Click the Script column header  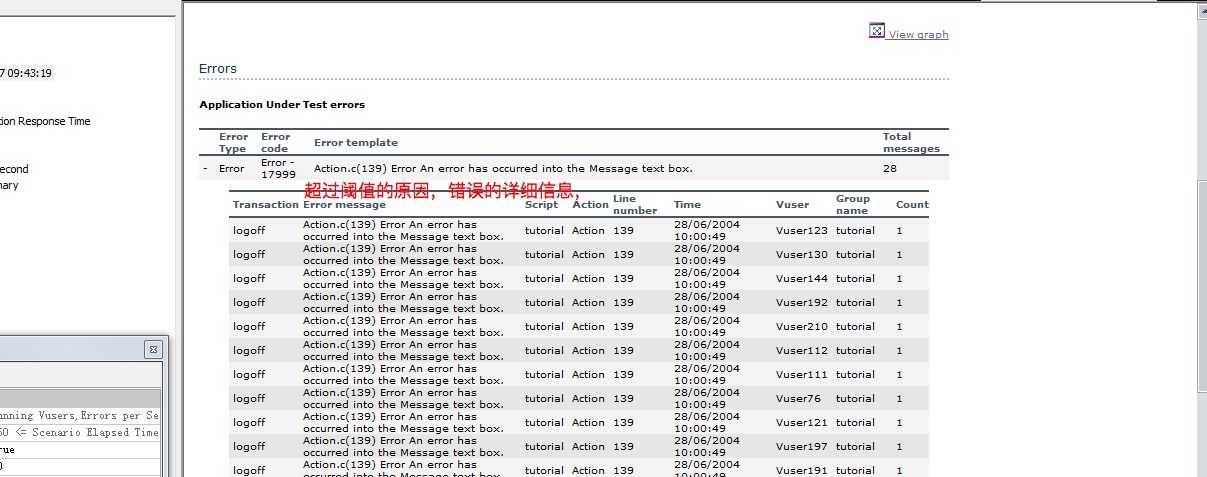[541, 205]
